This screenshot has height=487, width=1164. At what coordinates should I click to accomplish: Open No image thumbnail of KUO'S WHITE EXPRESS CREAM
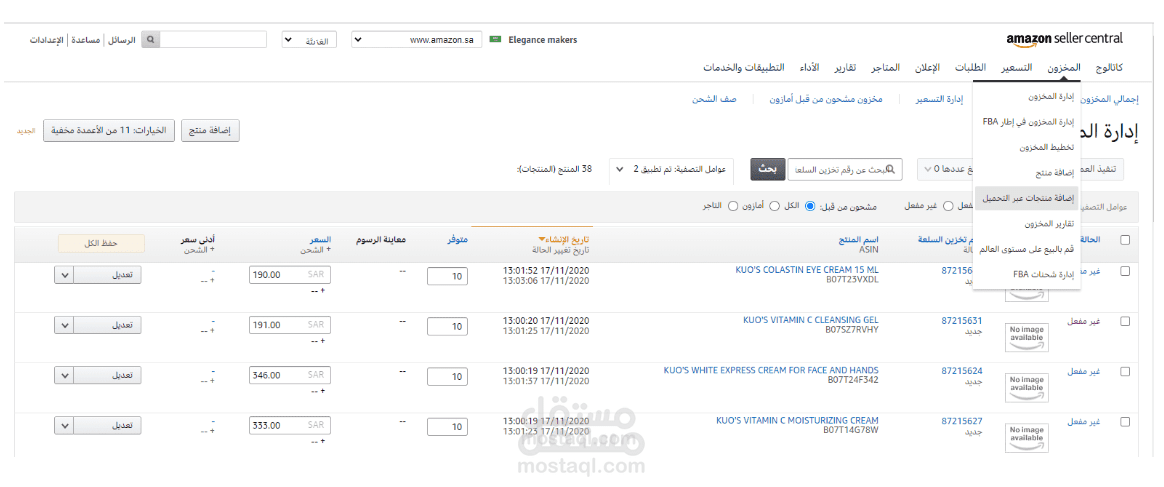pos(1027,387)
